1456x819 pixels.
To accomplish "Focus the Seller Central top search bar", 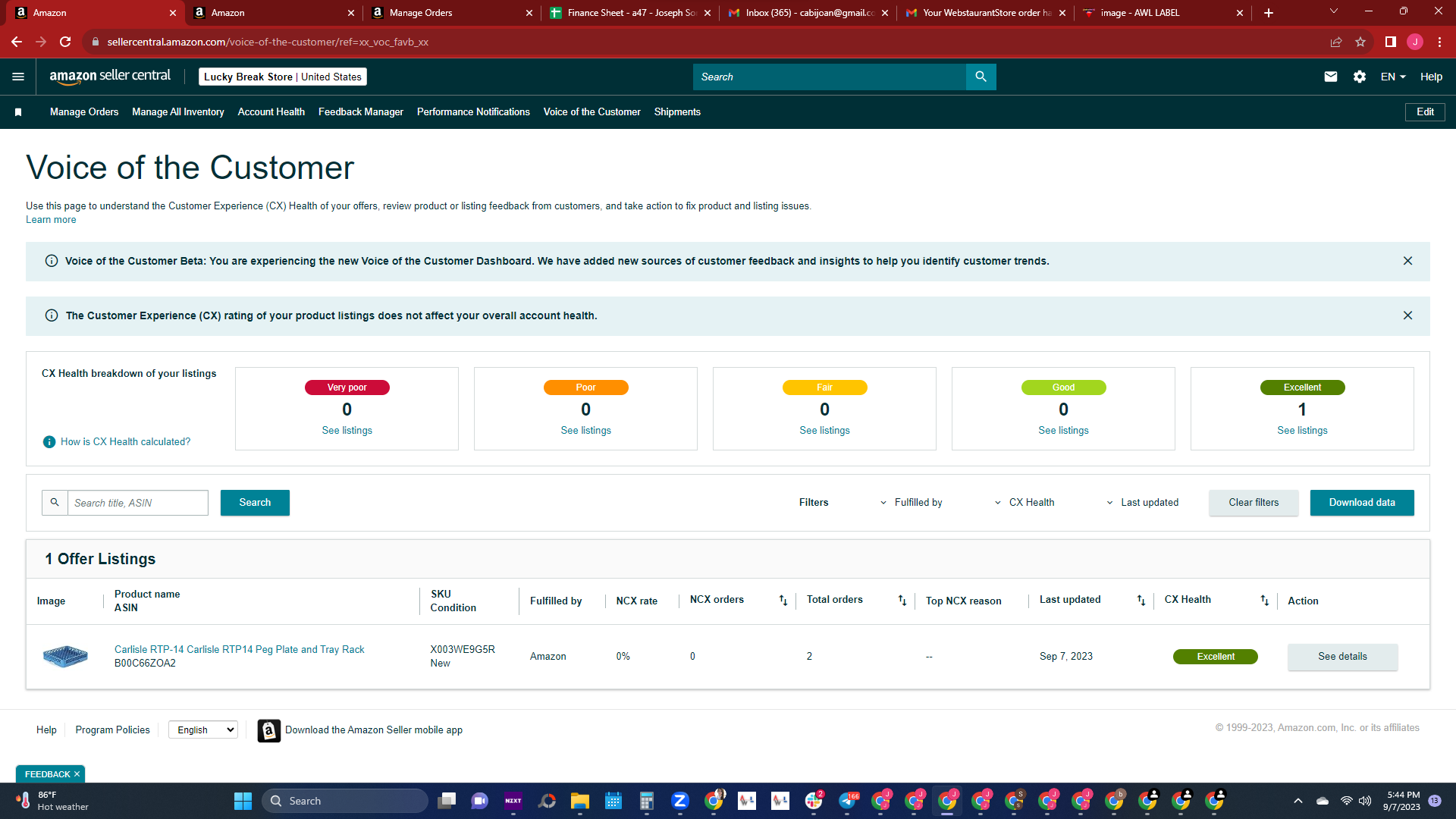I will tap(829, 77).
